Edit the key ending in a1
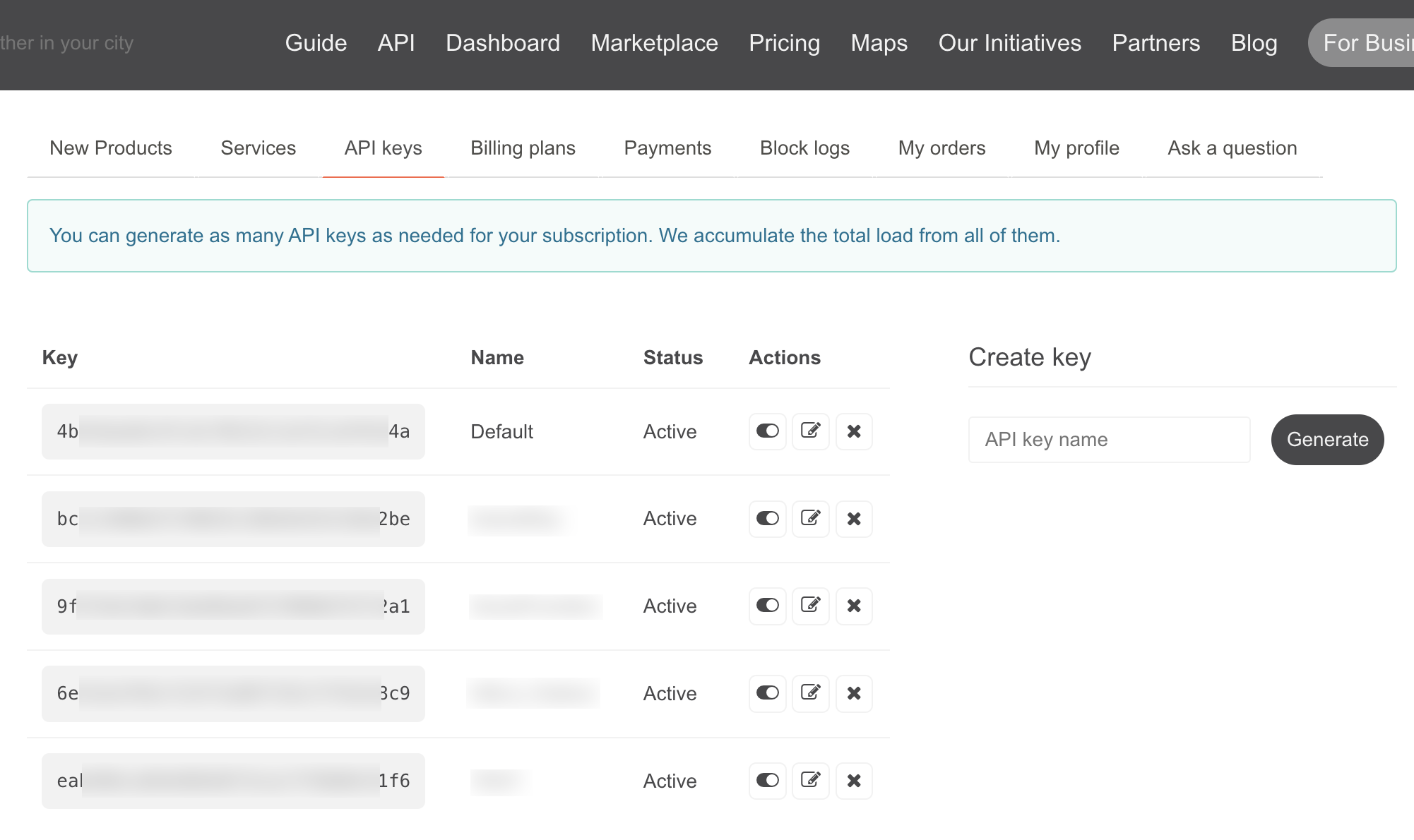1414x840 pixels. coord(810,606)
